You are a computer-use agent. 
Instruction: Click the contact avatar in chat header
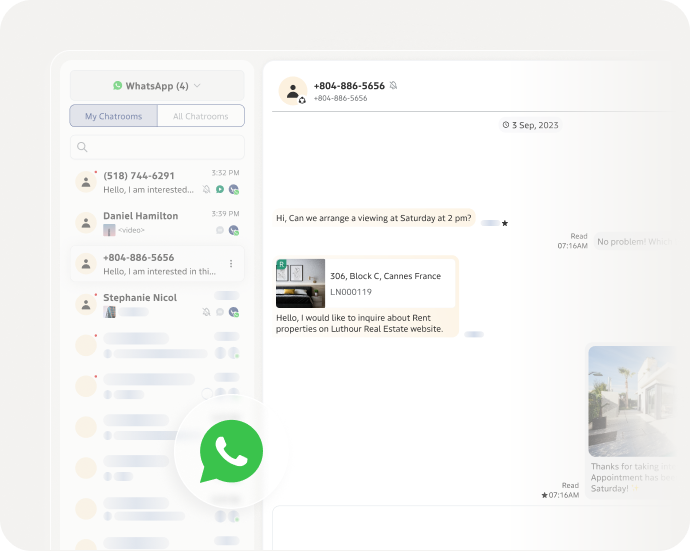(293, 91)
